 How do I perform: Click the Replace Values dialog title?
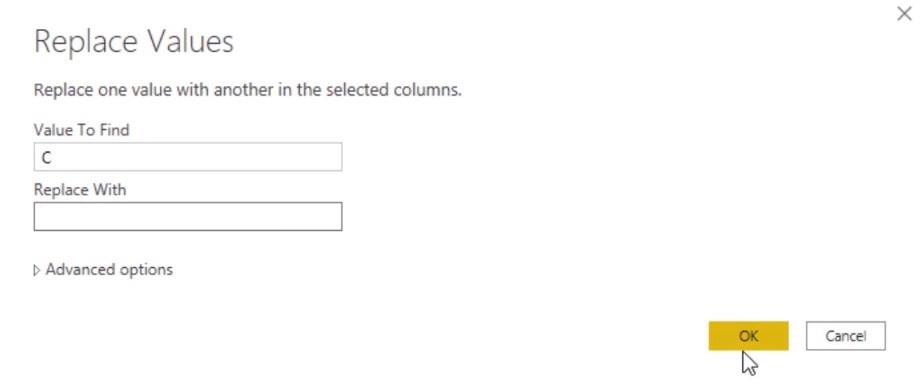(x=133, y=42)
